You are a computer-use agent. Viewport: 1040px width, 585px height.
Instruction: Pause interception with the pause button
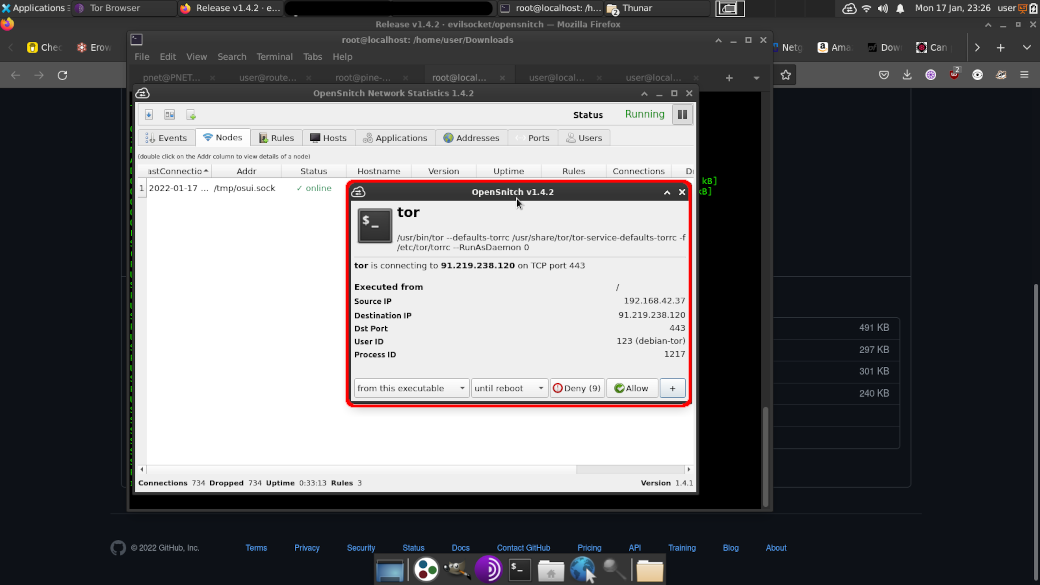(x=682, y=114)
